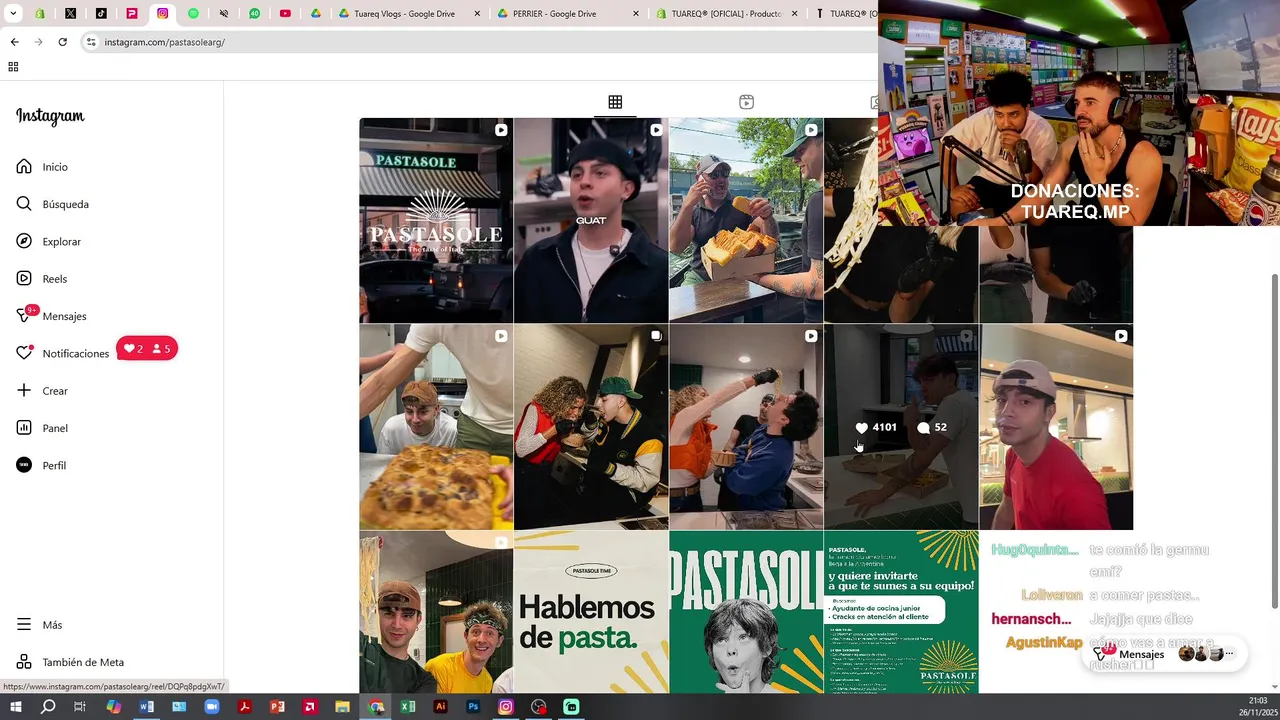Select the Reels profile tab
Screen dimensions: 1280x720
746,102
